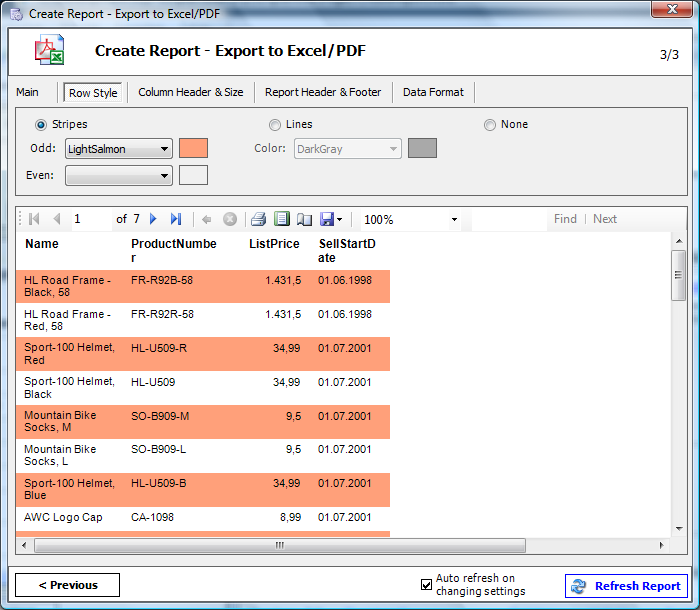Open the Odd color LightSalmon dropdown
This screenshot has height=610, width=700.
119,149
